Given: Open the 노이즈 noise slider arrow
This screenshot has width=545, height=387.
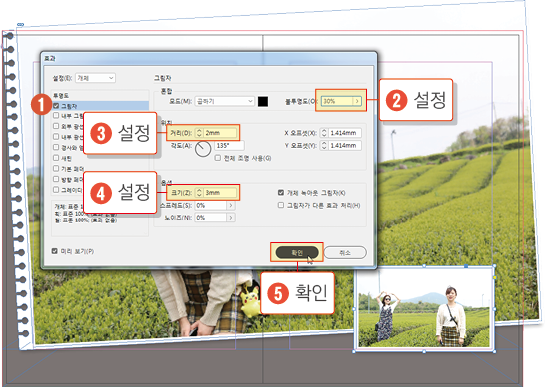Looking at the screenshot, I should [231, 218].
